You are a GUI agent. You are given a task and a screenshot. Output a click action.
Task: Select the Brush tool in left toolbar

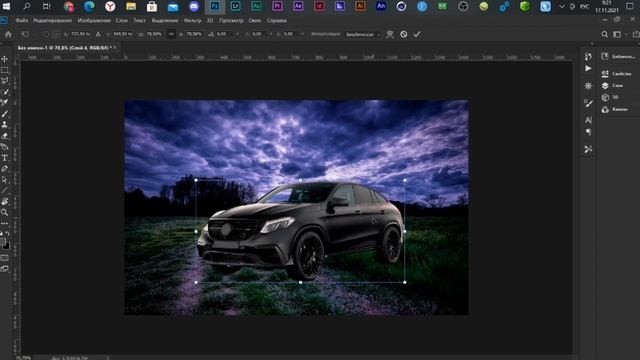tap(4, 114)
